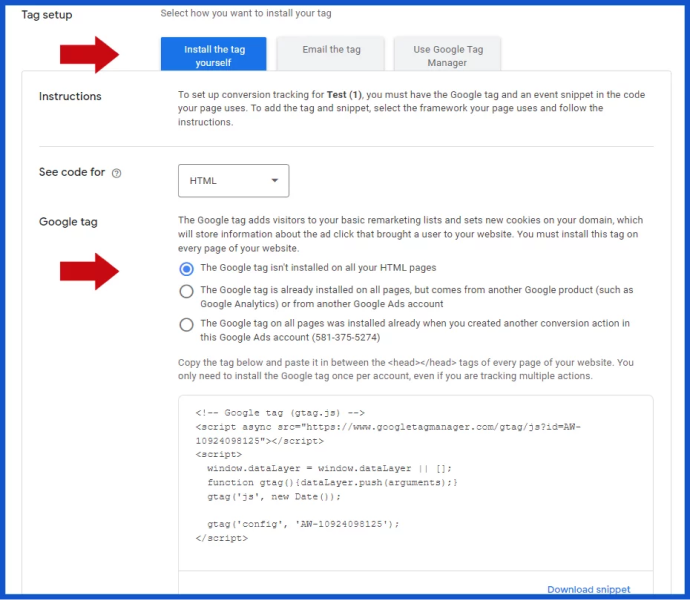Click the Instructions section label

70,97
